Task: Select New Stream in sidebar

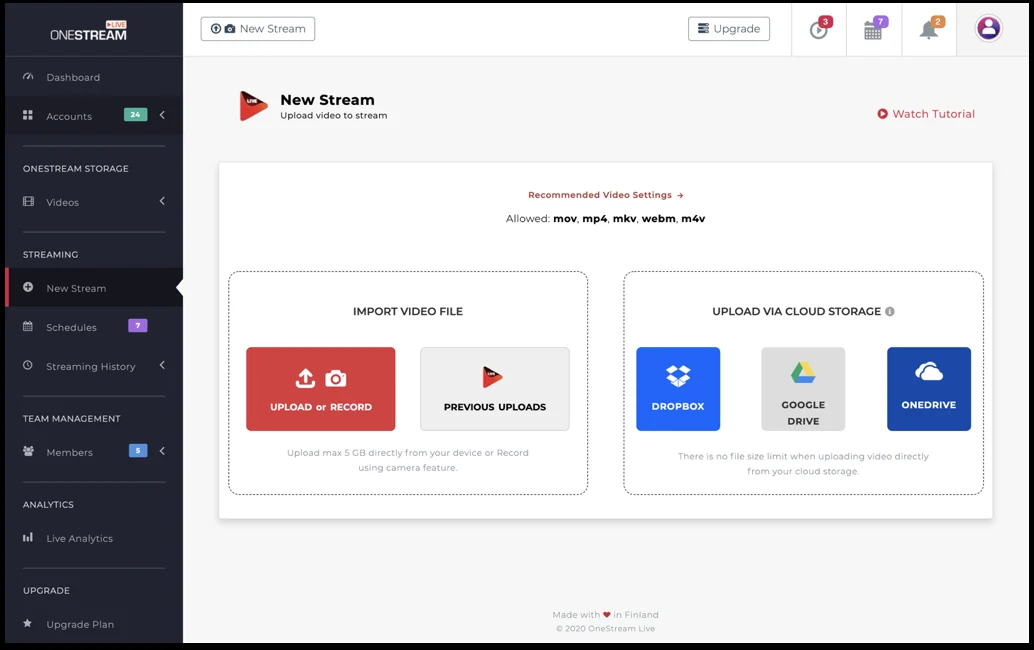Action: coord(94,288)
